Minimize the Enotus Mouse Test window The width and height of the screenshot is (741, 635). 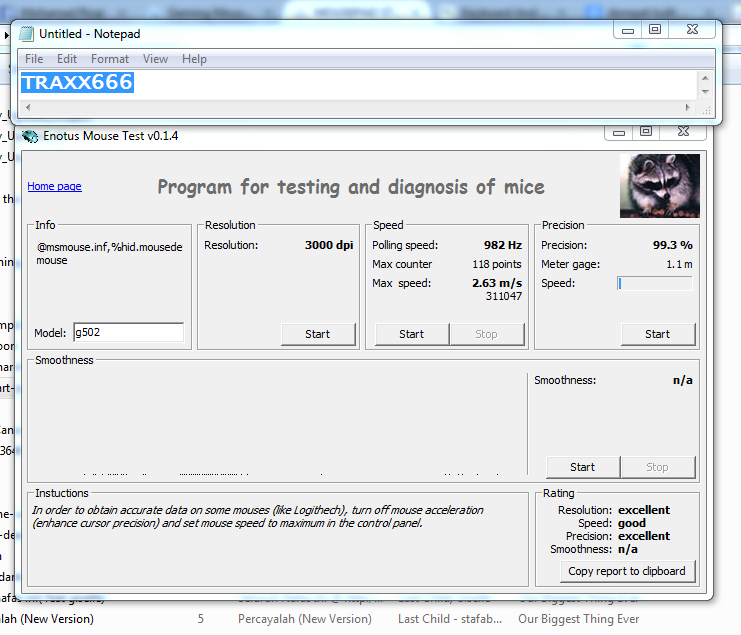pos(616,132)
